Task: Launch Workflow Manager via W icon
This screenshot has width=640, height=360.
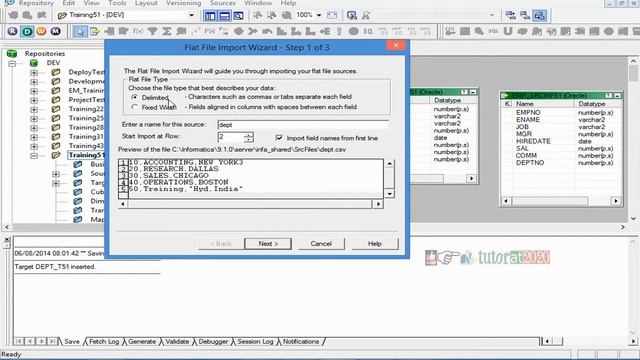Action: 41,31
